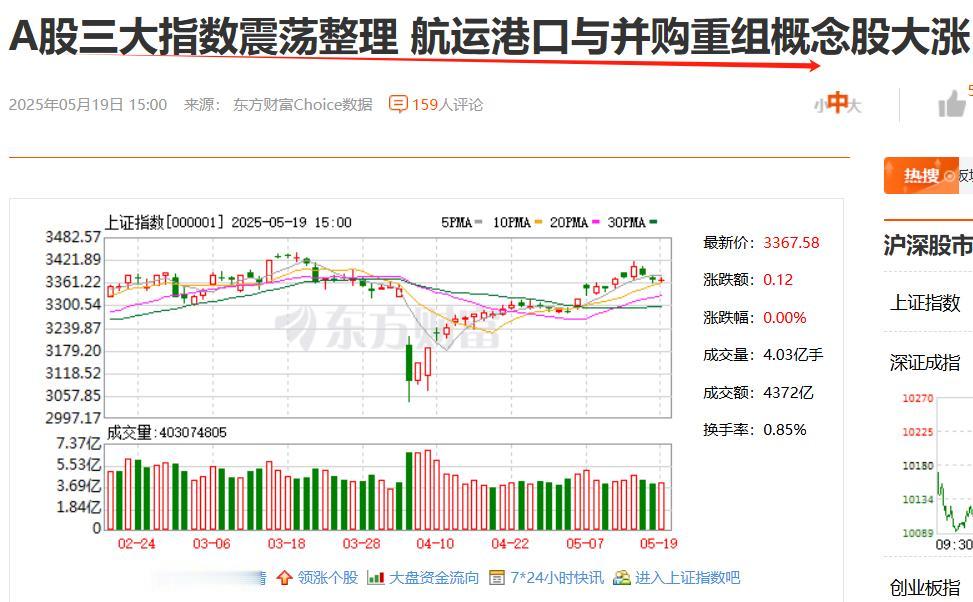
Task: Select 深证成指 in the sidebar list
Action: (925, 362)
